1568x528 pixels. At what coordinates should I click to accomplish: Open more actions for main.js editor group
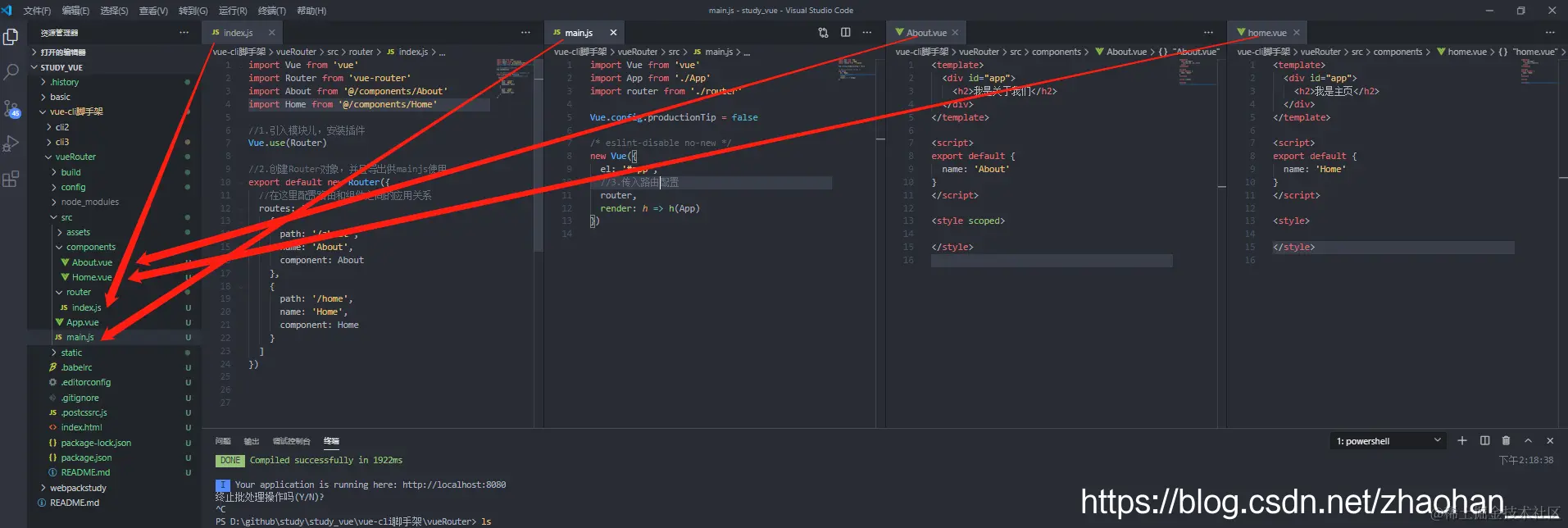click(867, 33)
